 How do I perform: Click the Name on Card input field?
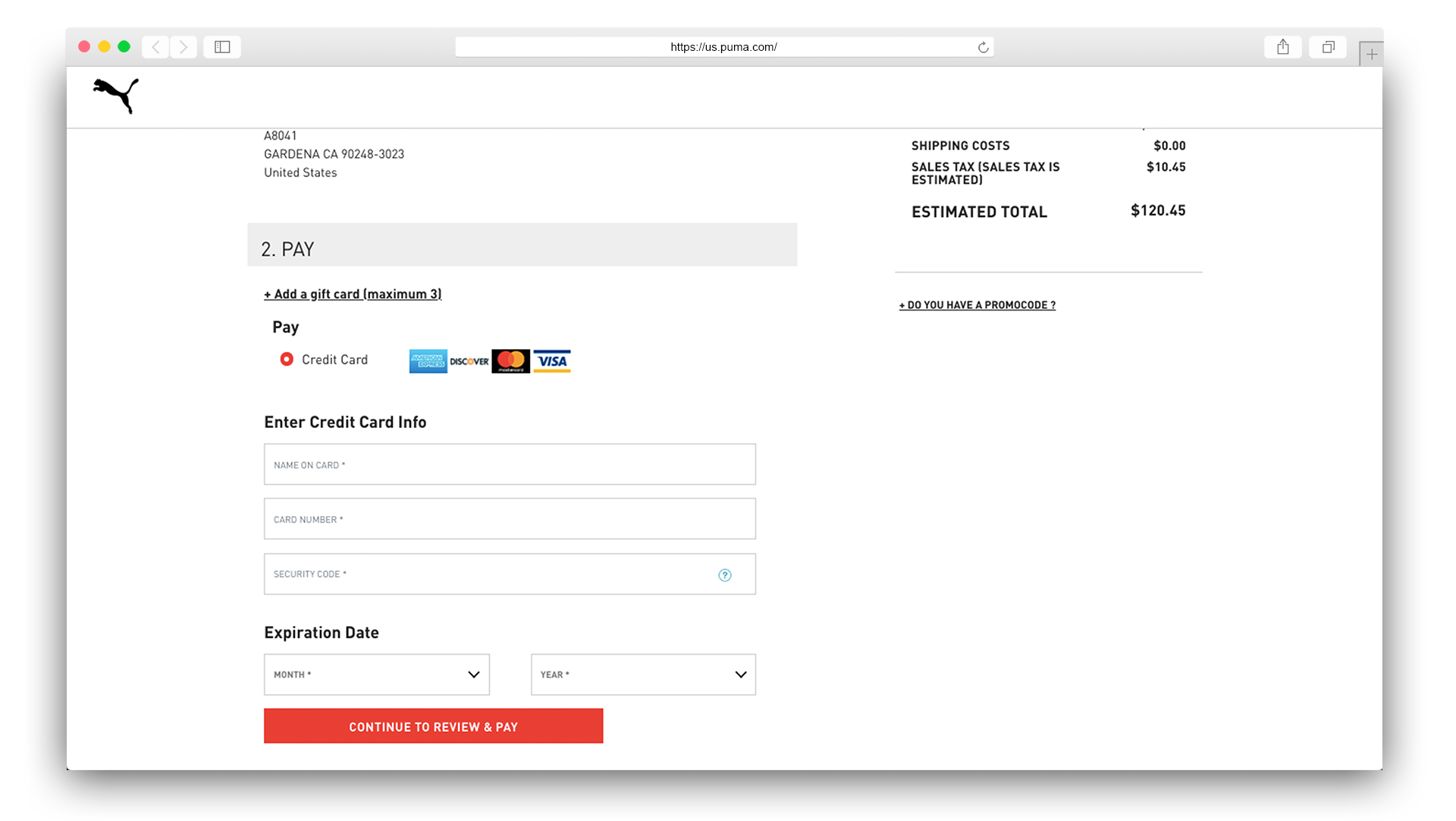[x=509, y=464]
